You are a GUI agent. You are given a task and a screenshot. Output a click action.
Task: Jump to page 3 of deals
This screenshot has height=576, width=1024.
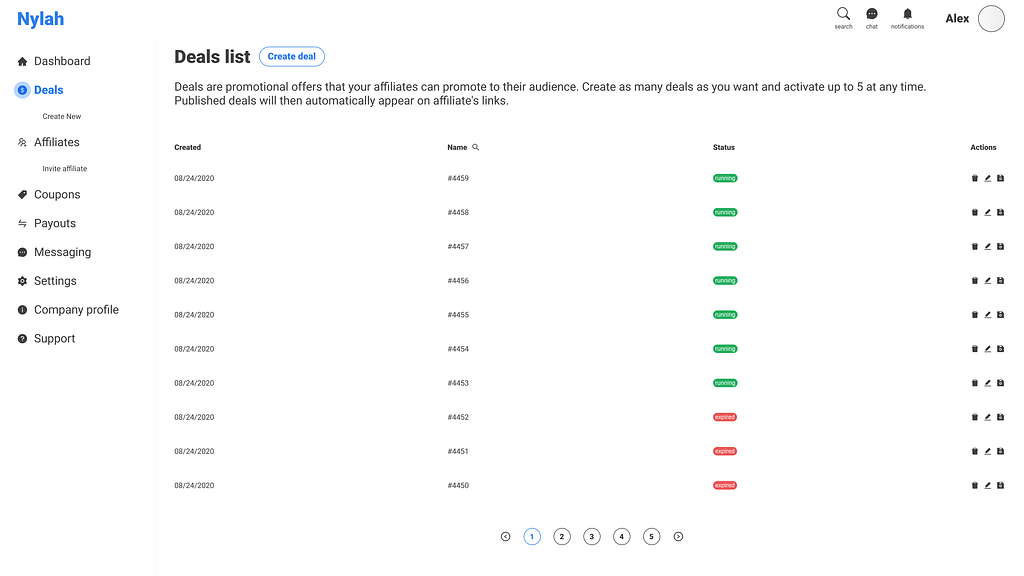click(x=592, y=537)
